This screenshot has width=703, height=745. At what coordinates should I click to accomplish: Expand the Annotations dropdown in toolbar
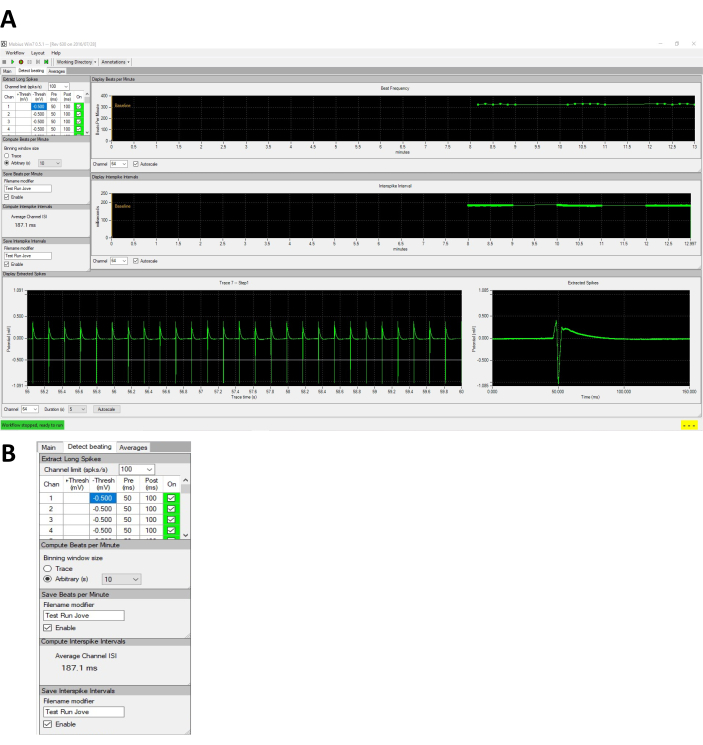click(x=116, y=62)
